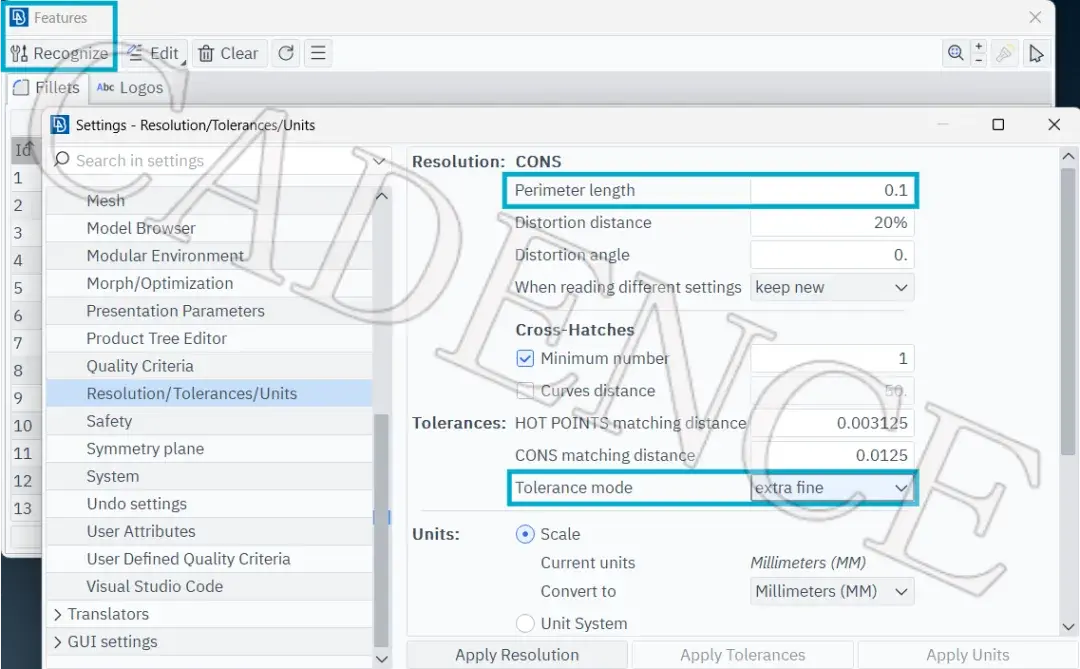Click the settings list vertical scrollbar
This screenshot has height=669, width=1080.
coord(382,531)
